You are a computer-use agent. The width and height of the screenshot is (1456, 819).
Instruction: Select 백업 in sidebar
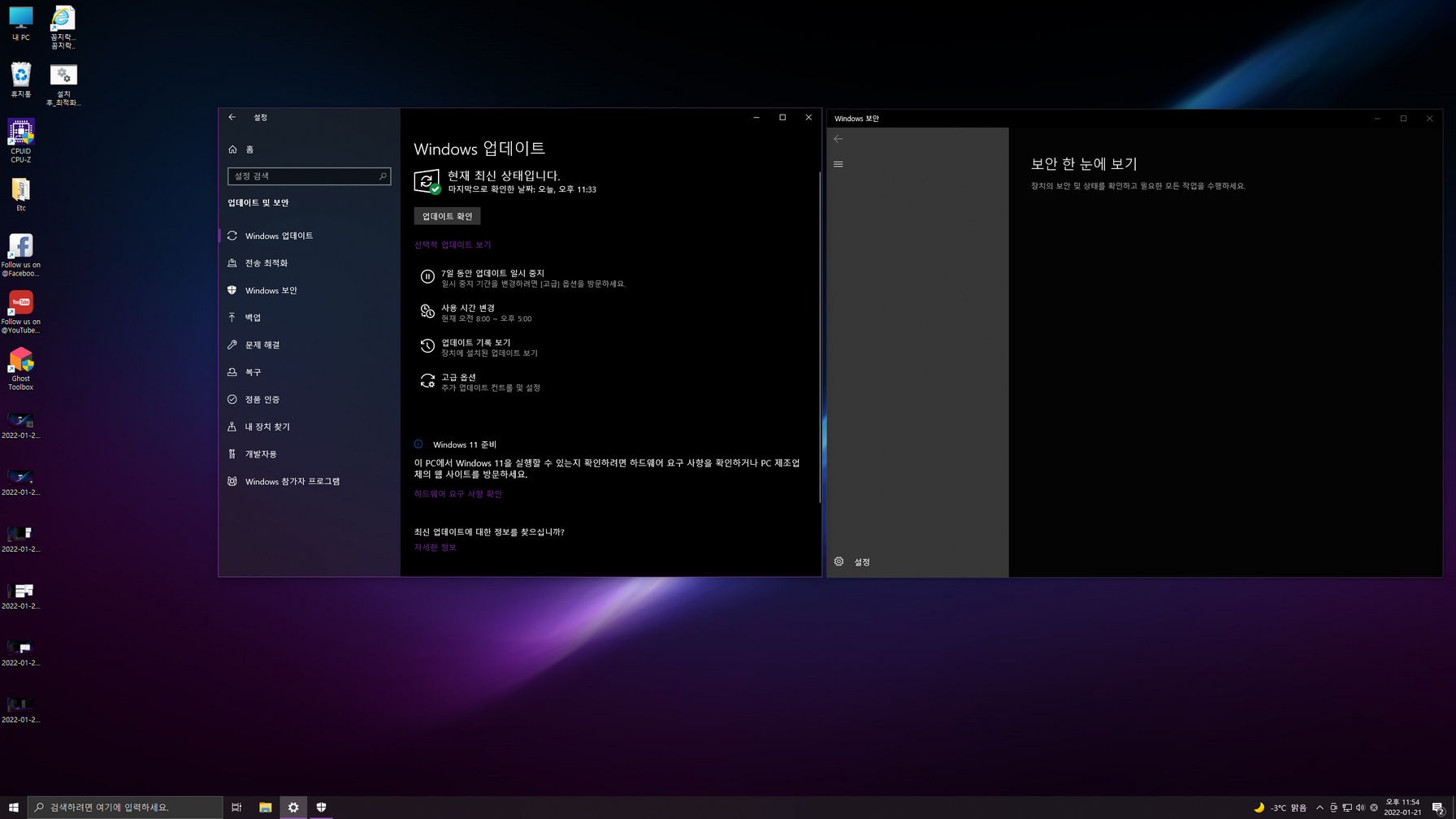pyautogui.click(x=309, y=318)
